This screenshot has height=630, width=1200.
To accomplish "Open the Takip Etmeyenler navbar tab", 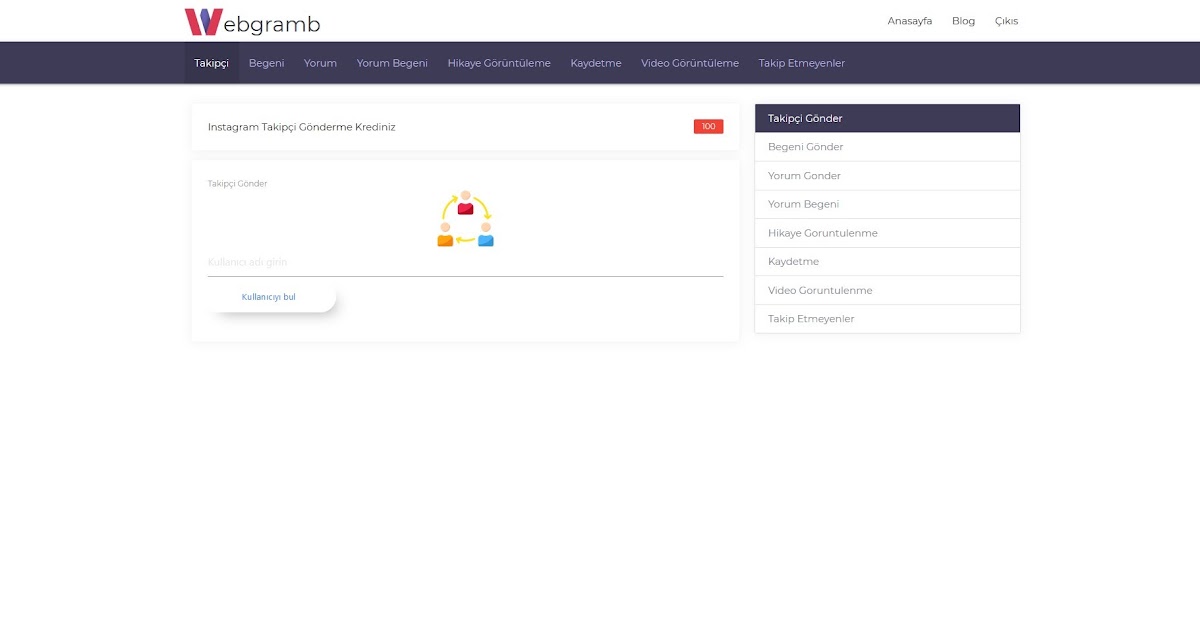I will [x=802, y=63].
